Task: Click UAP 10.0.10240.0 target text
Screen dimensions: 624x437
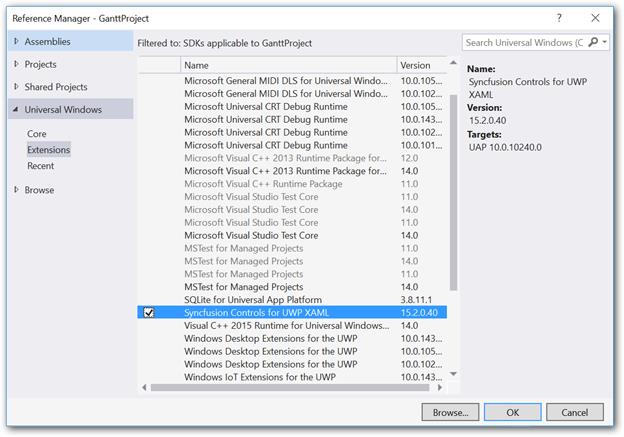Action: [505, 147]
